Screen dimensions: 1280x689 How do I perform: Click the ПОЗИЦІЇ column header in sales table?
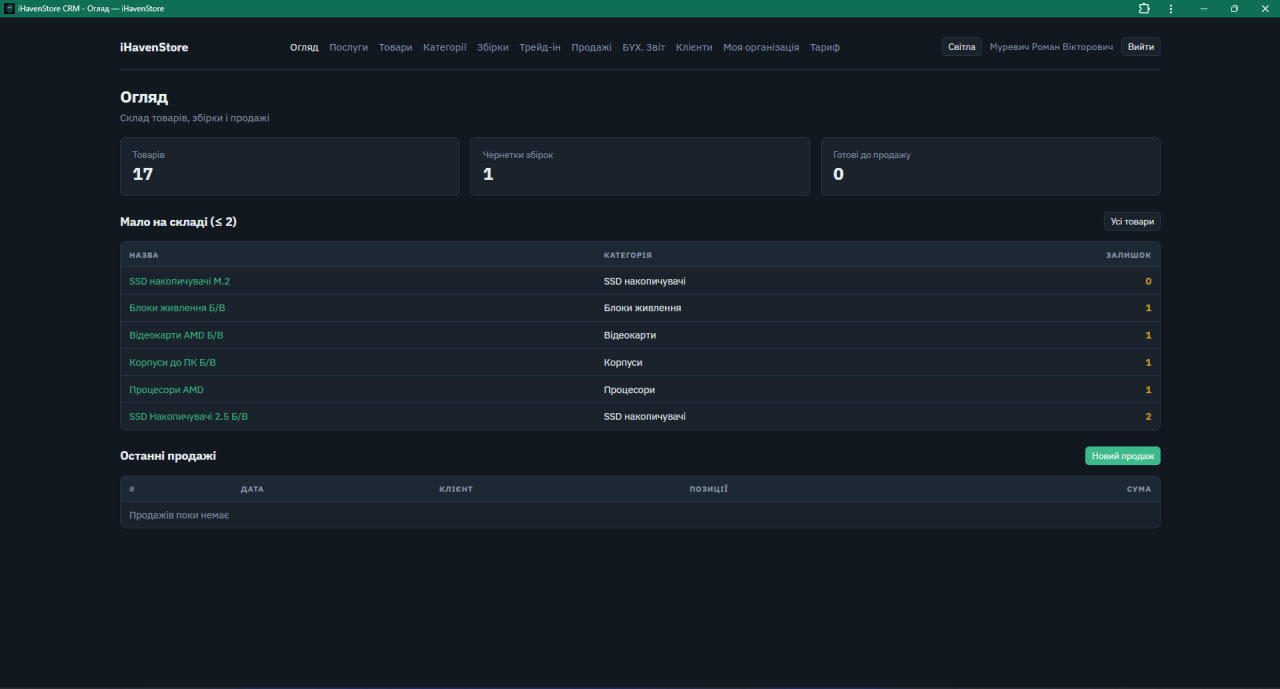click(708, 489)
